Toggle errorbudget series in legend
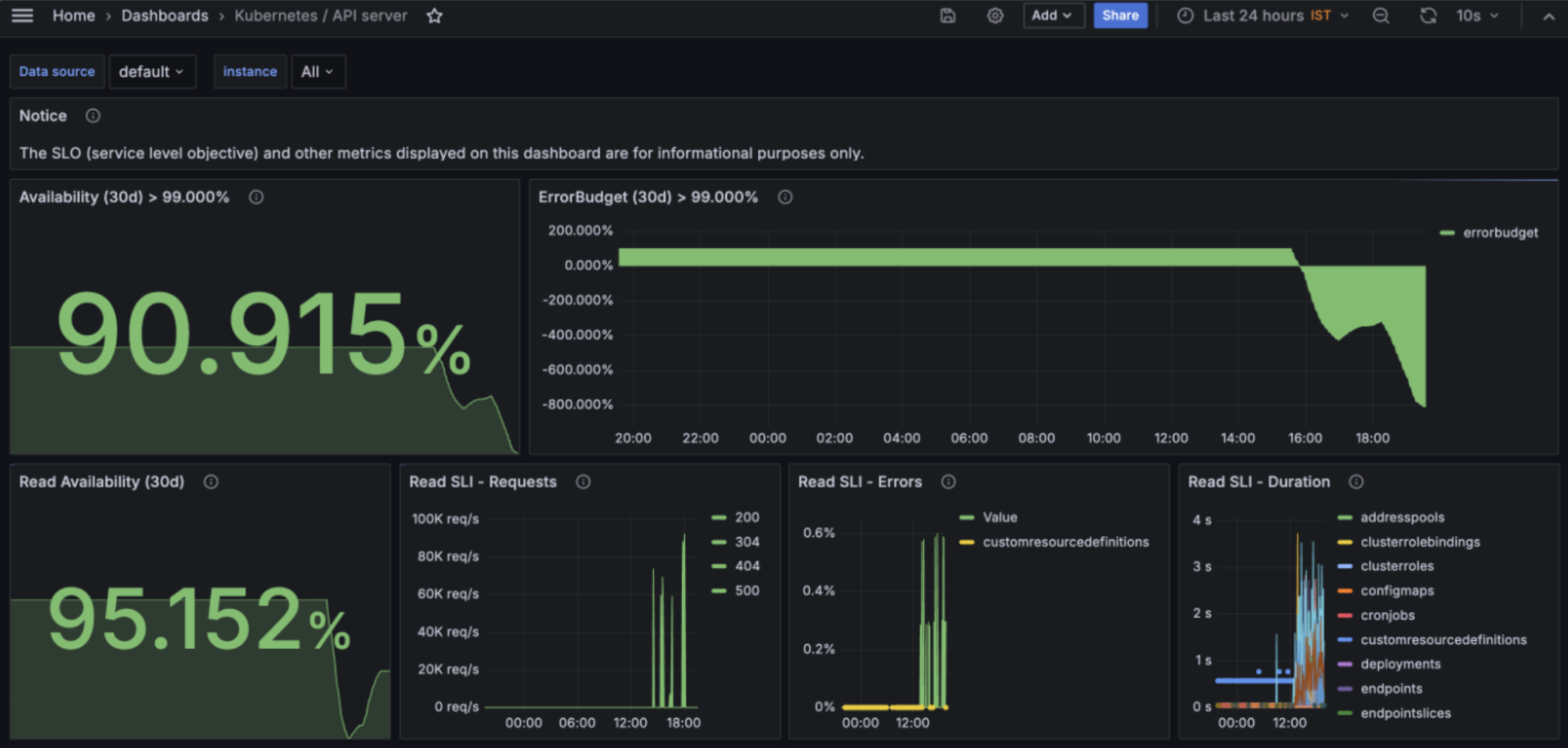Screen dimensions: 1568x748 (x=1500, y=233)
